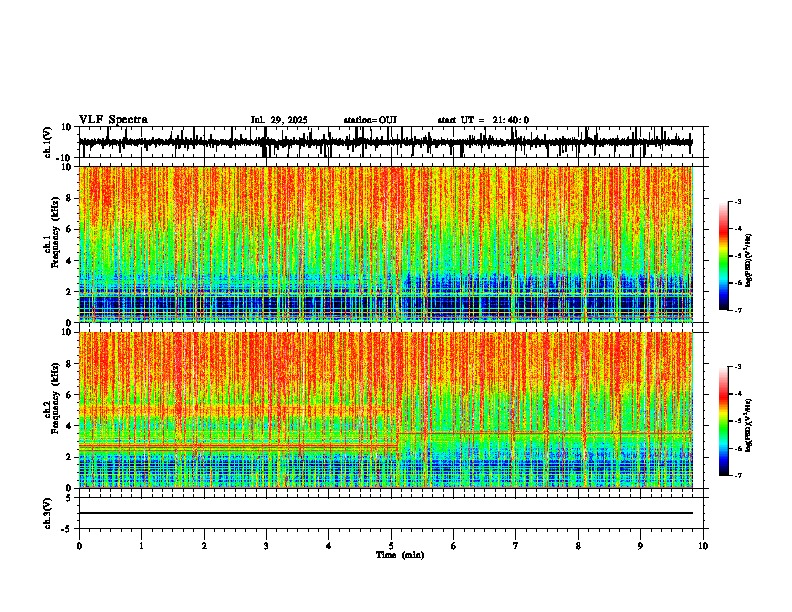Click the "station=OUI" header label
Screen dimensions: 792x612
pyautogui.click(x=370, y=120)
